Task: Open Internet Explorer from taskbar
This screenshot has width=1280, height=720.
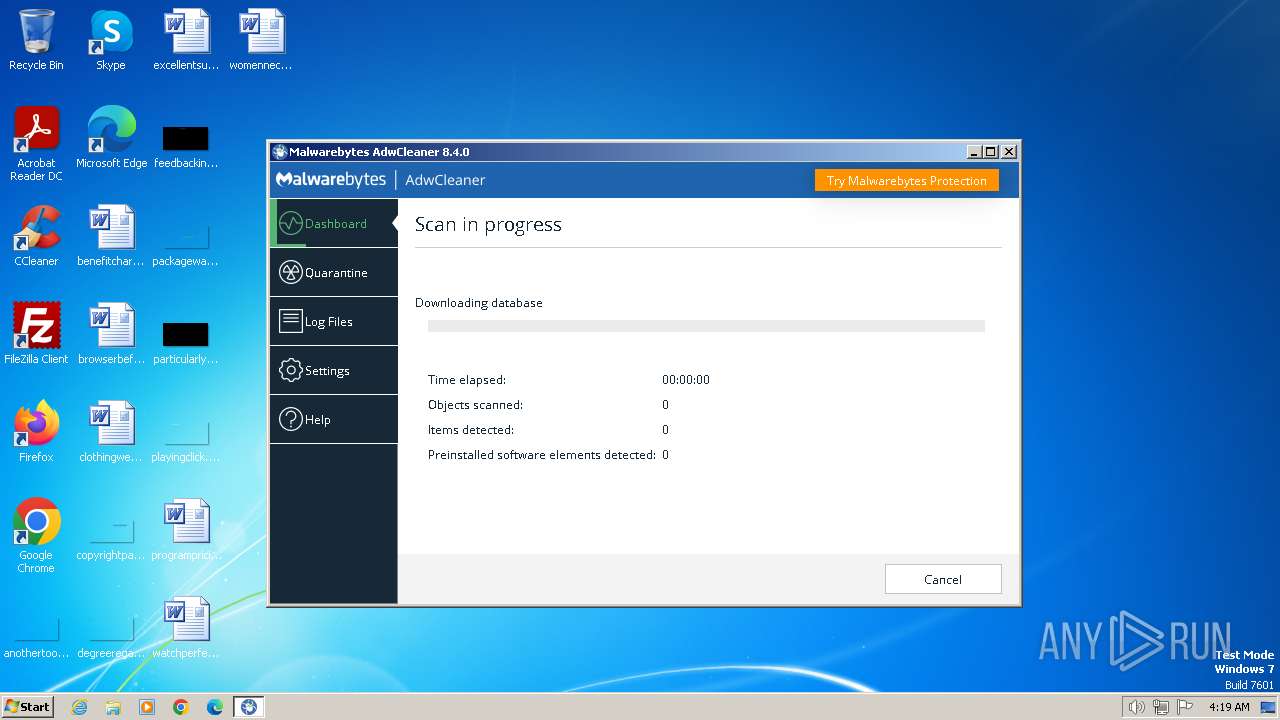Action: click(79, 707)
